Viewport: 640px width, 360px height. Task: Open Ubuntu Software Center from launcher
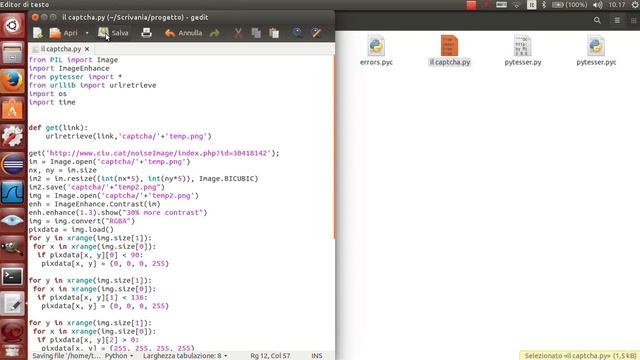12,109
